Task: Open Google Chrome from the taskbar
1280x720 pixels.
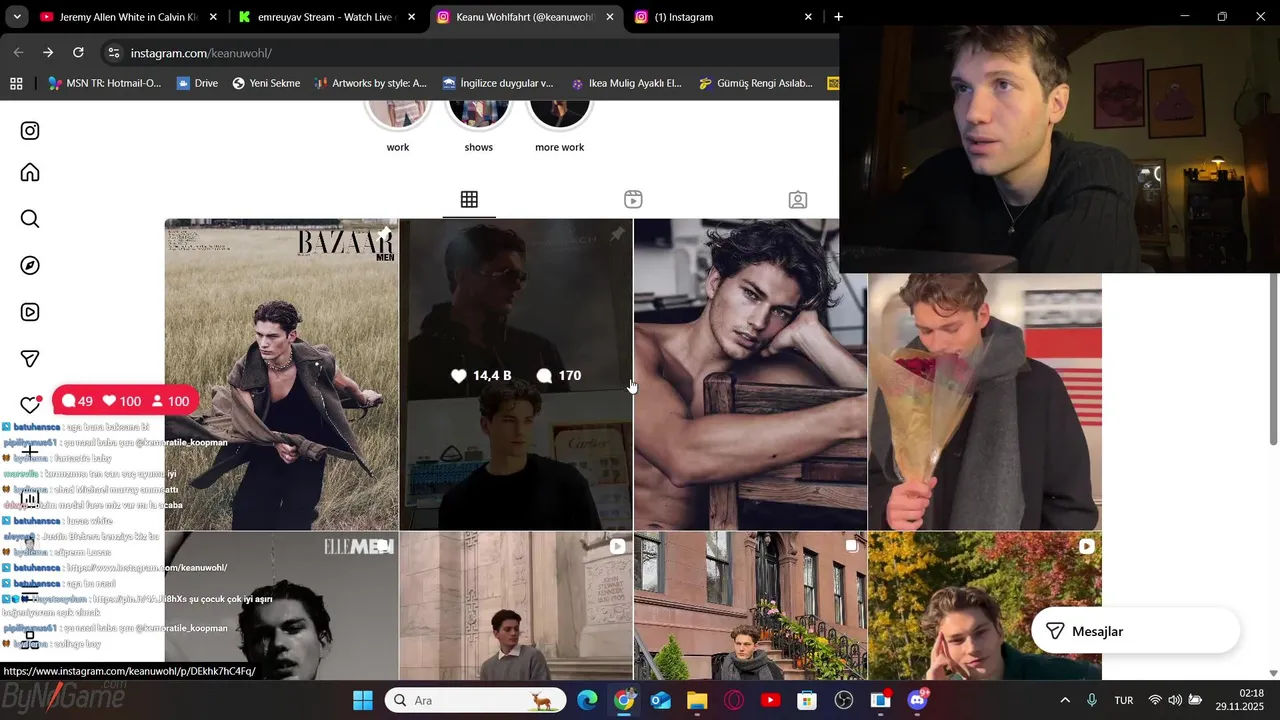Action: tap(624, 700)
